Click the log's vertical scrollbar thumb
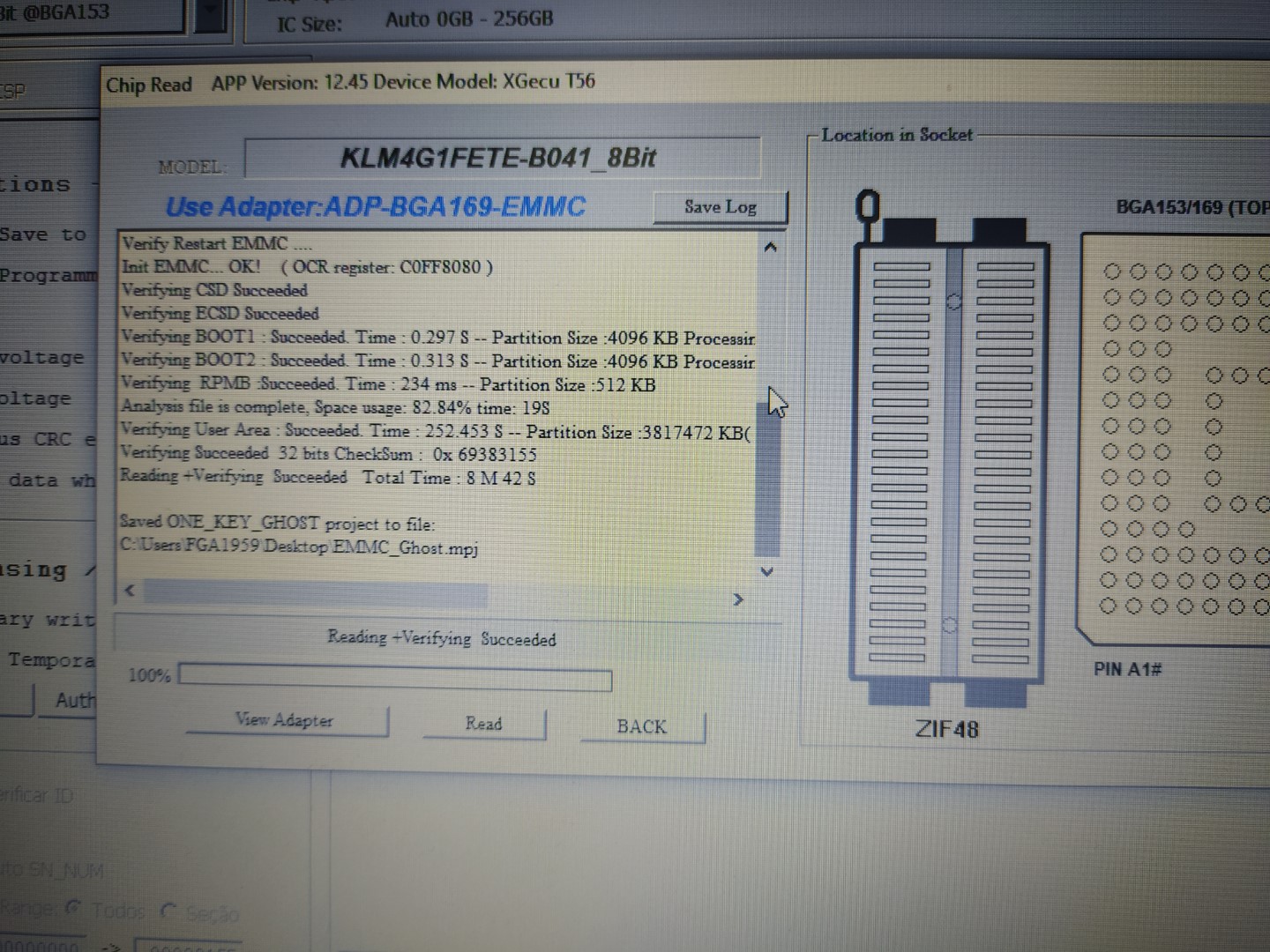The height and width of the screenshot is (952, 1270). click(767, 476)
